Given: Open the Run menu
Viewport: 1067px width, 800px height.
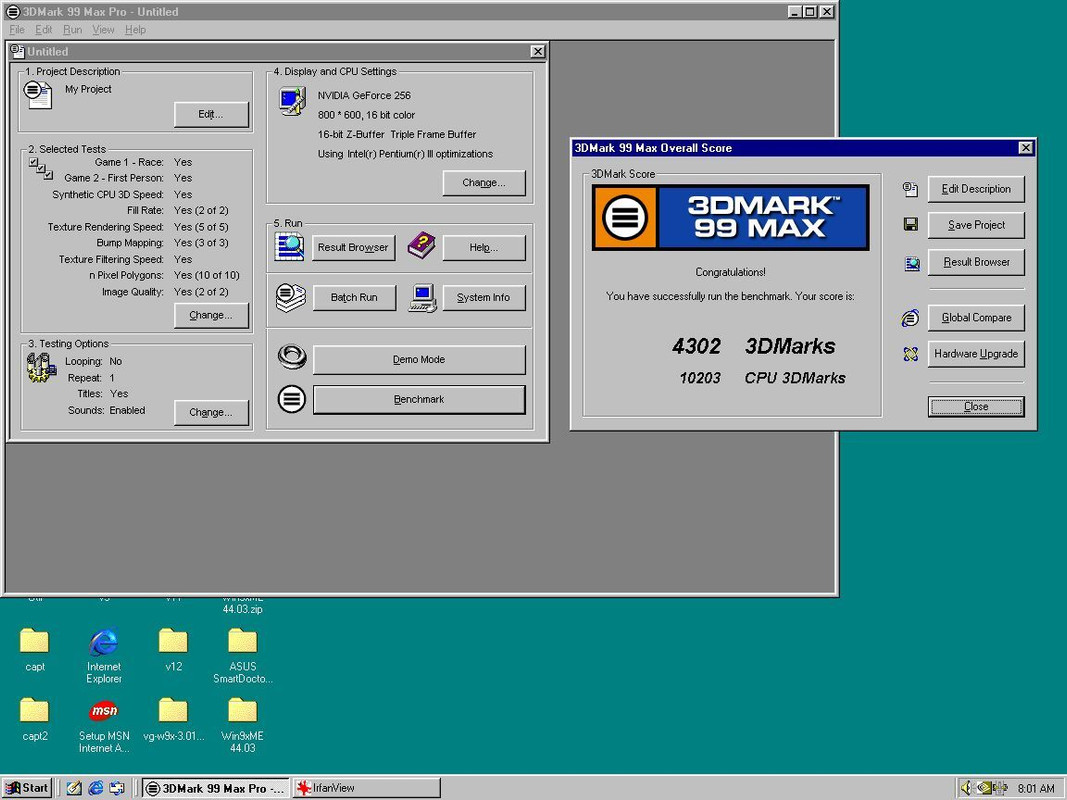Looking at the screenshot, I should pyautogui.click(x=72, y=30).
